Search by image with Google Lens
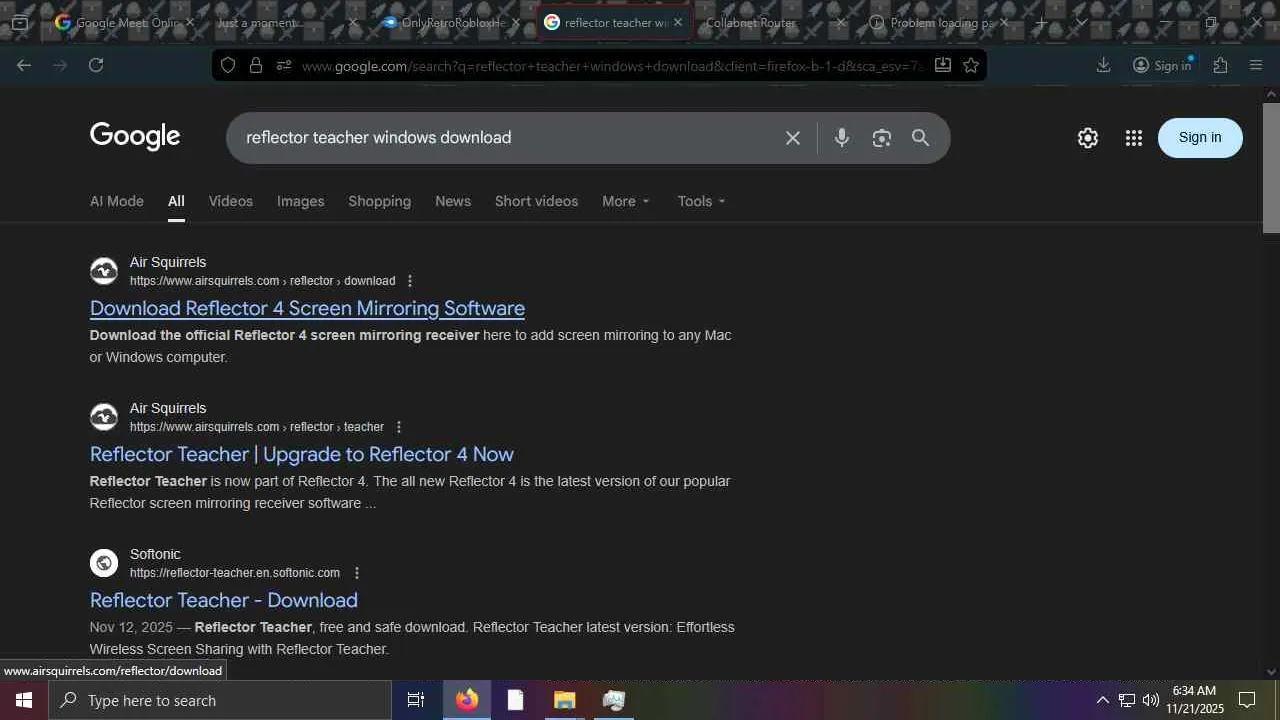 [881, 138]
